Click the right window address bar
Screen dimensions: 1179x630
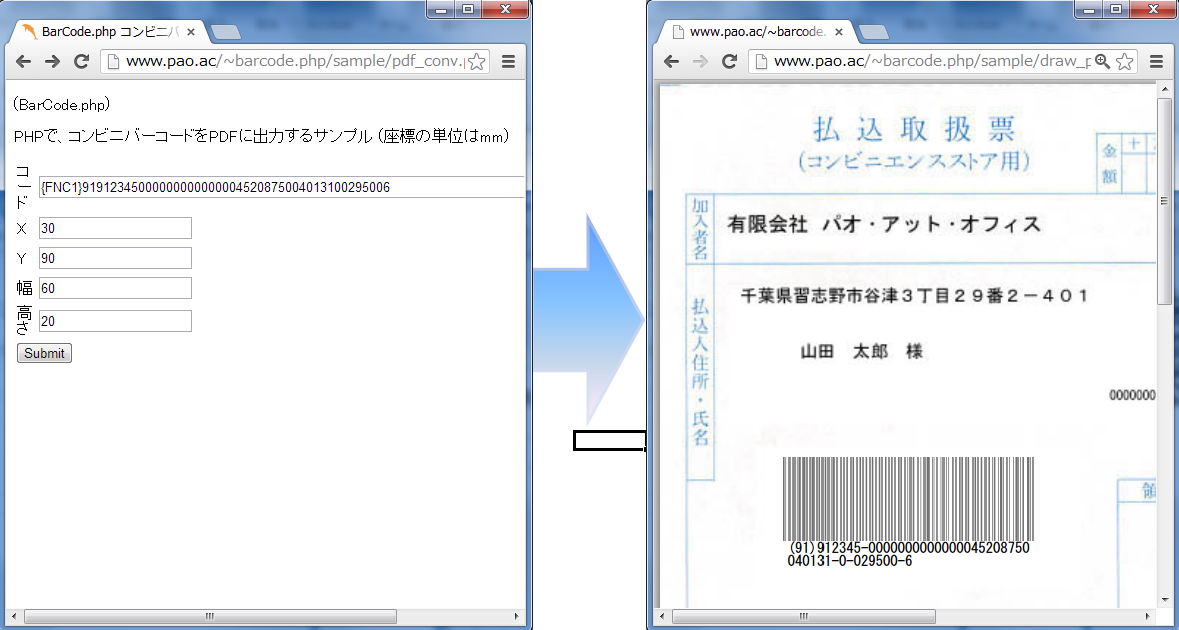pyautogui.click(x=943, y=62)
